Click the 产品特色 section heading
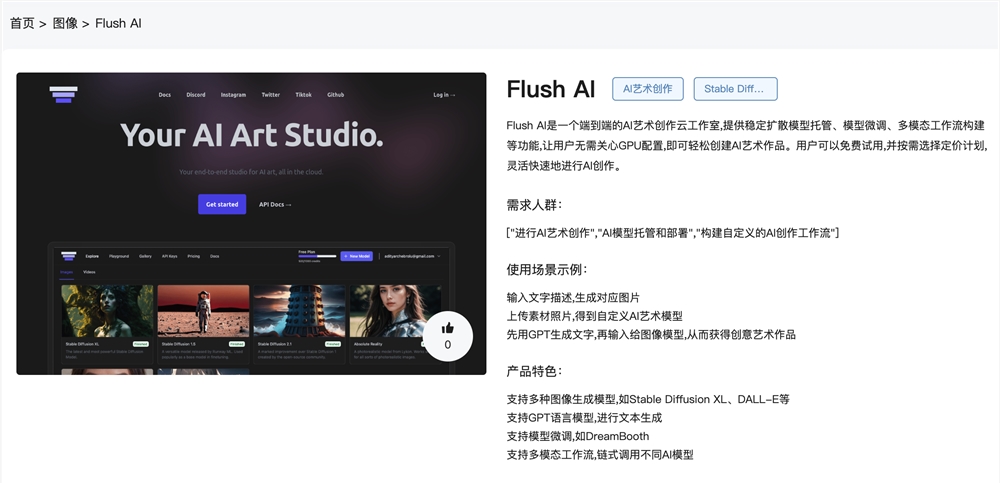The height and width of the screenshot is (483, 1000). tap(534, 371)
